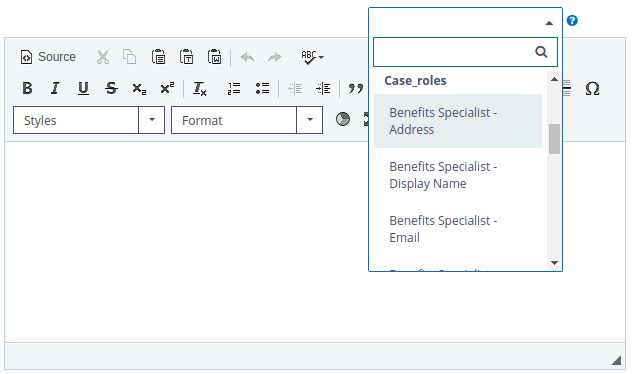Insert a numbered list
Image resolution: width=632 pixels, height=374 pixels.
pyautogui.click(x=234, y=88)
